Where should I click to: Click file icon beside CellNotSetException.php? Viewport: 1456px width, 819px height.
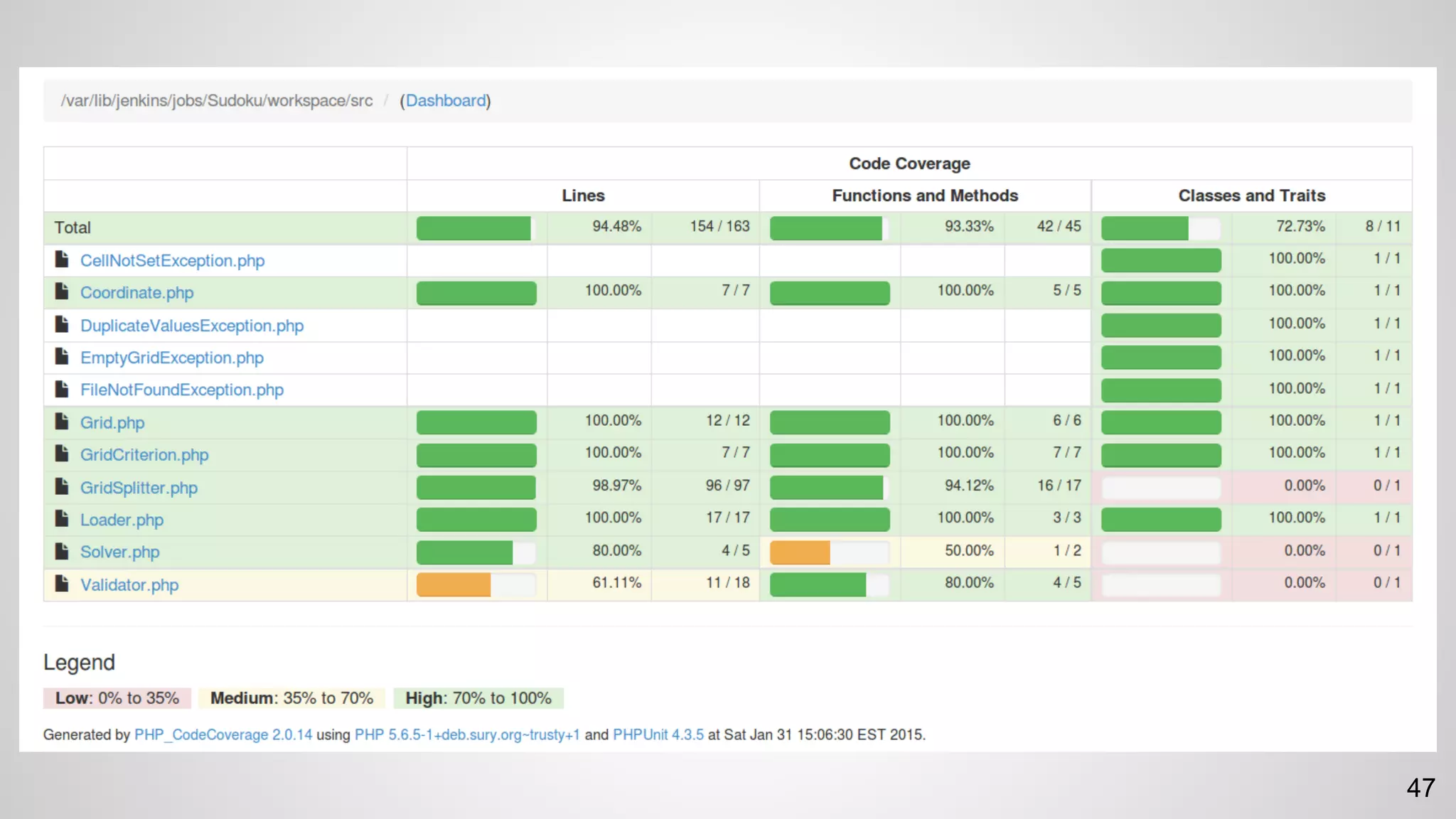tap(62, 259)
